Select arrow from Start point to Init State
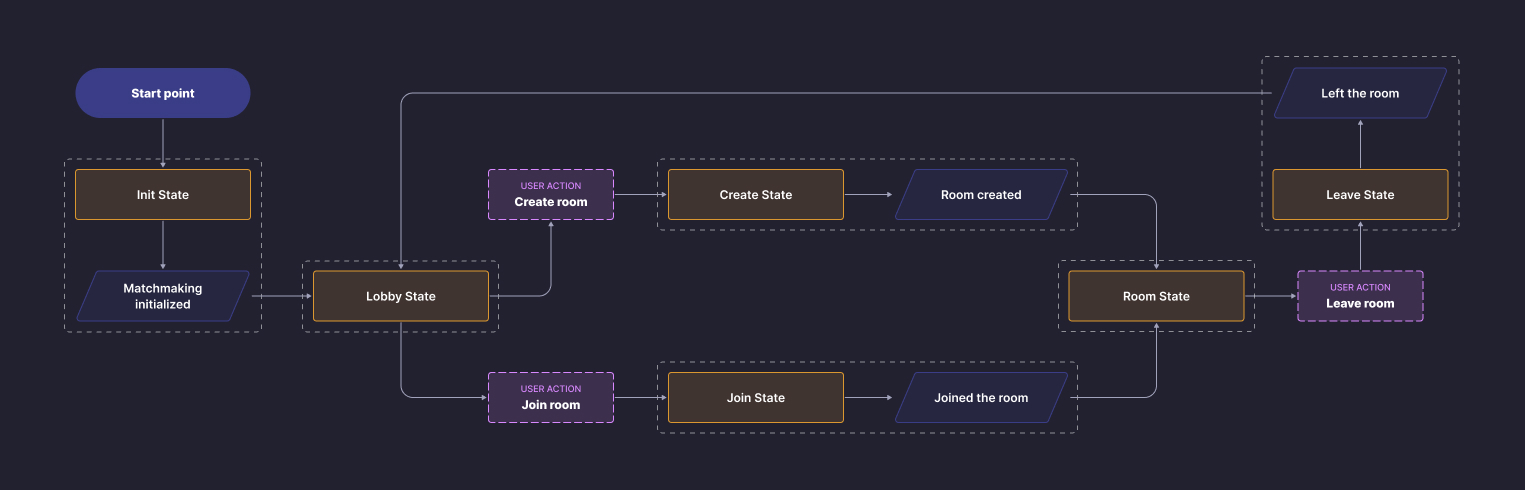The image size is (1525, 490). (x=163, y=143)
